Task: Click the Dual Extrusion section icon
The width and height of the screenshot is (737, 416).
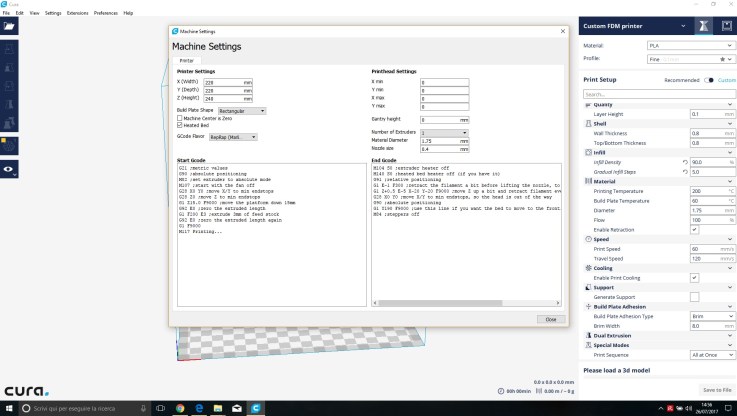Action: click(588, 335)
